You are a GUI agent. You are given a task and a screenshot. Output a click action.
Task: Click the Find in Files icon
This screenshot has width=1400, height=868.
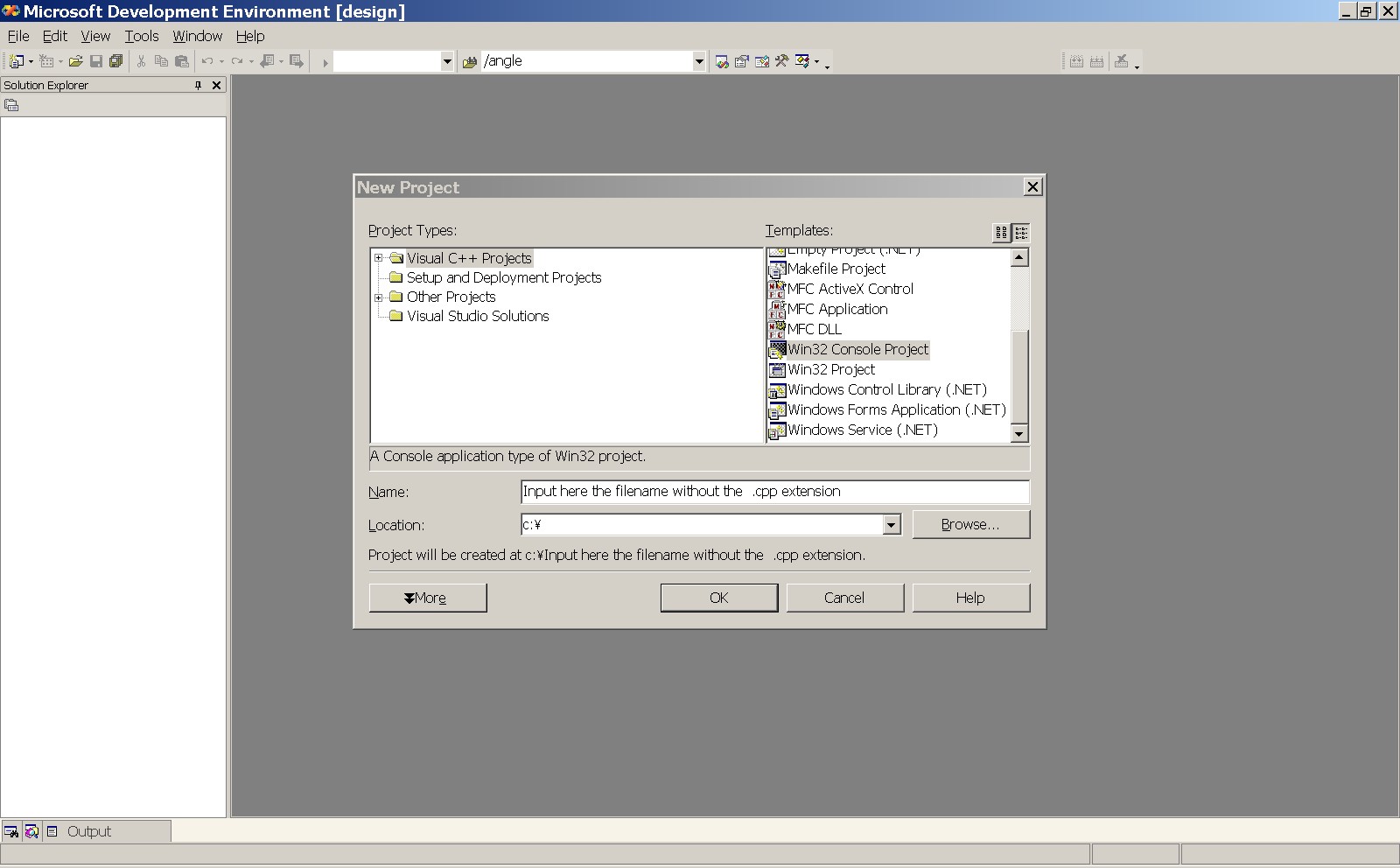[x=470, y=61]
